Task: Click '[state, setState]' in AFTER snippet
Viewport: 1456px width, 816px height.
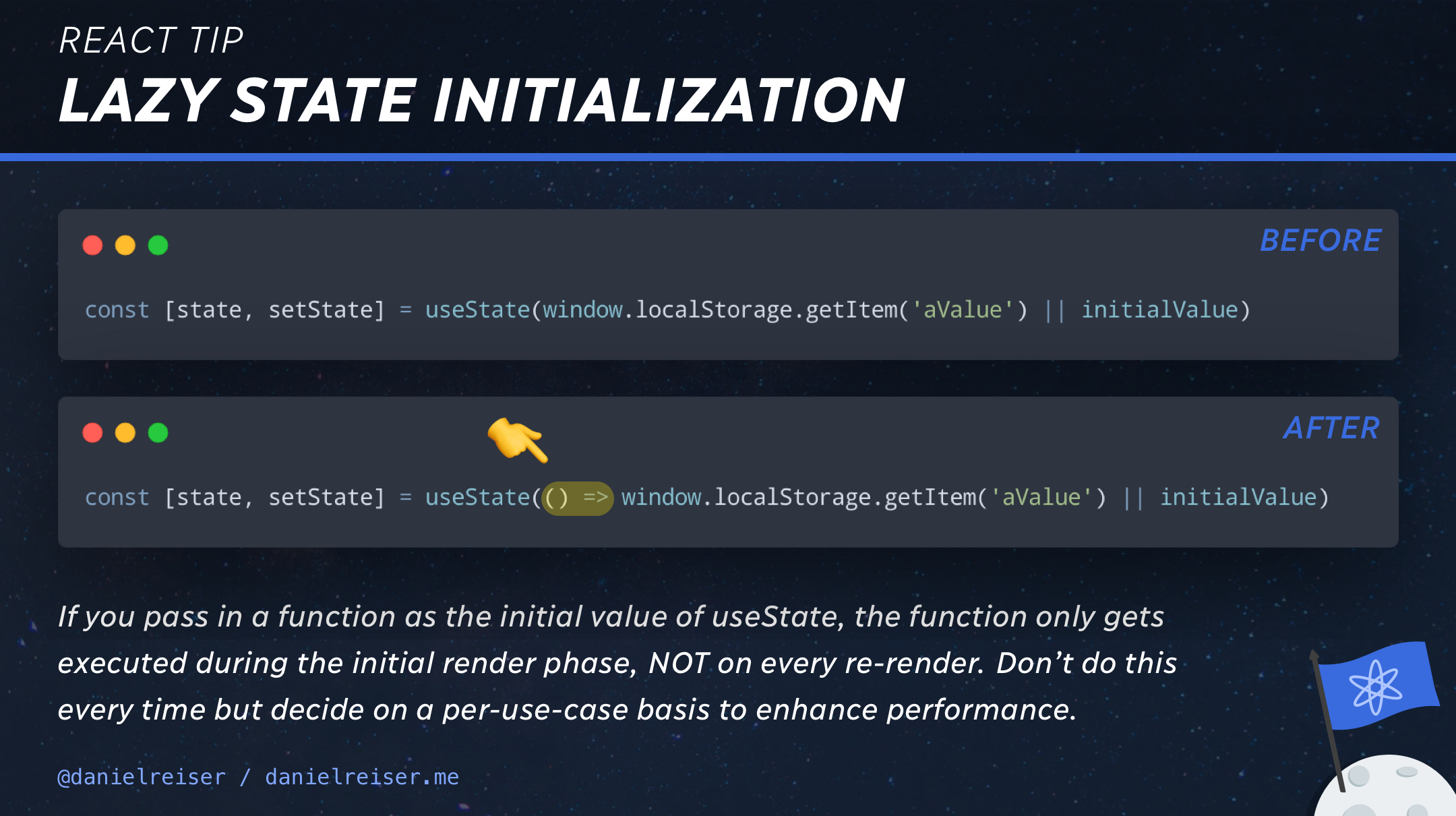Action: (274, 498)
